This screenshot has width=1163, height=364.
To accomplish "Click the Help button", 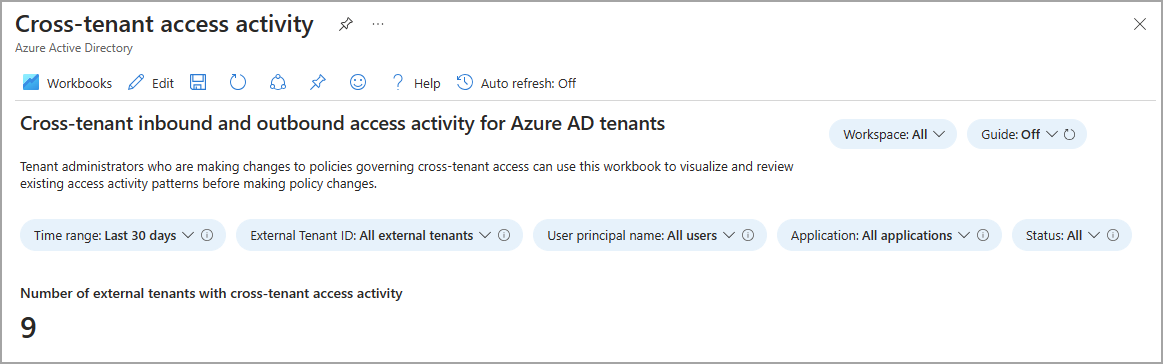I will point(415,83).
